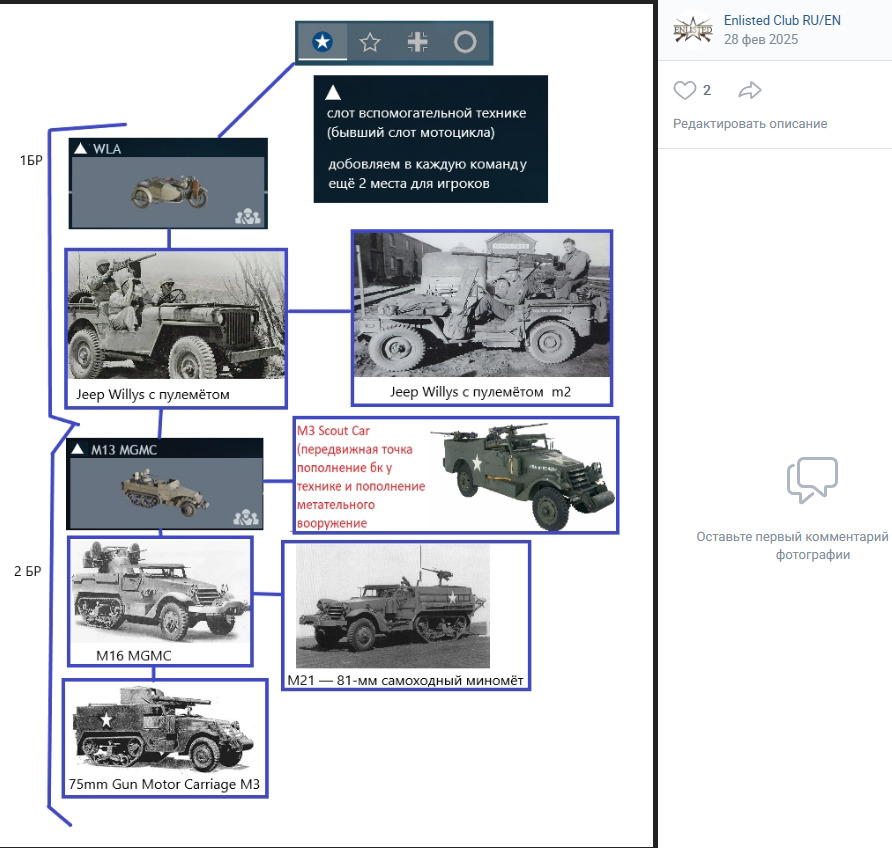Click the WLA motorcycle vehicle card
The width and height of the screenshot is (892, 848).
click(x=168, y=183)
